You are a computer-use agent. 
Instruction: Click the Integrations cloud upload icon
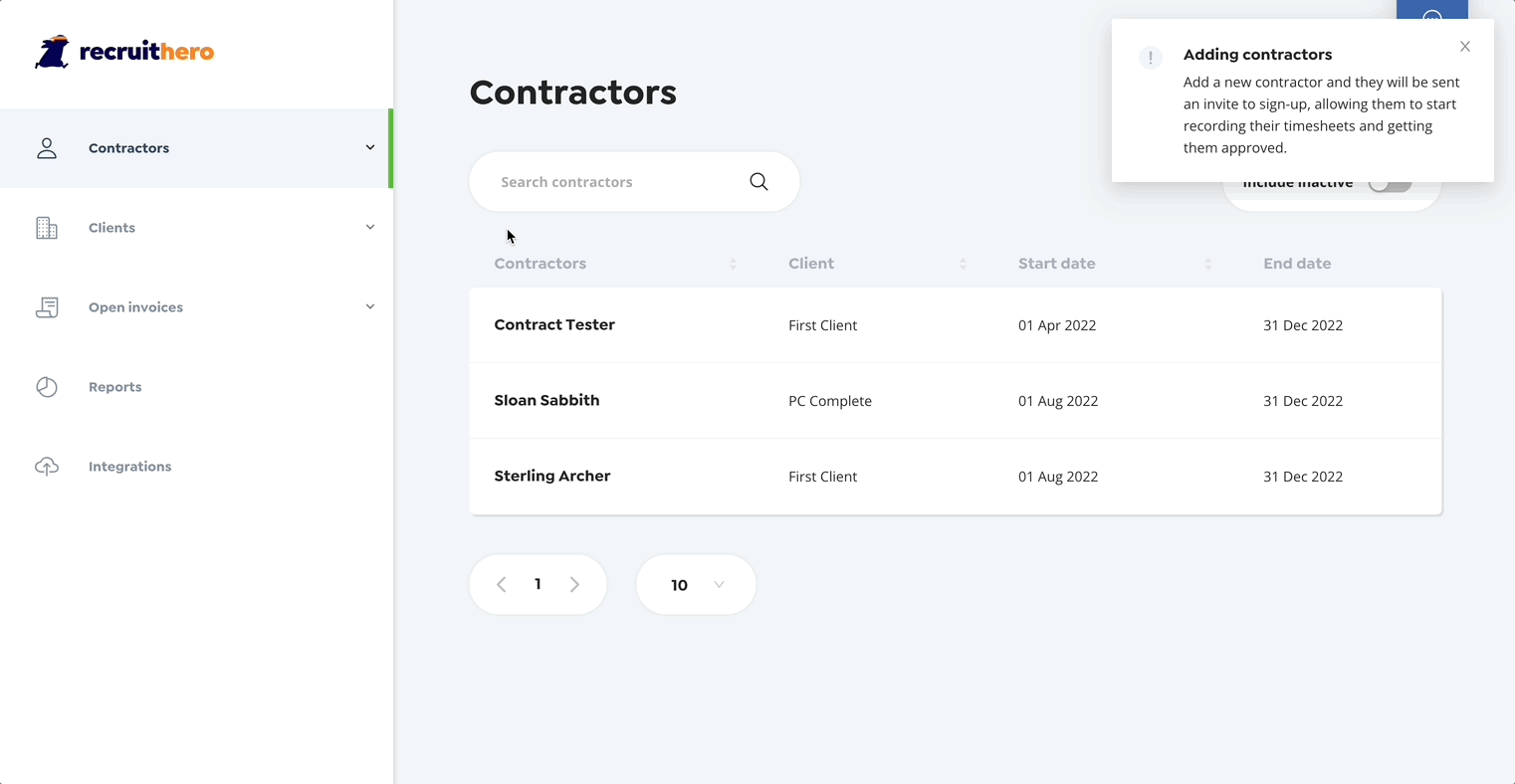[x=47, y=467]
